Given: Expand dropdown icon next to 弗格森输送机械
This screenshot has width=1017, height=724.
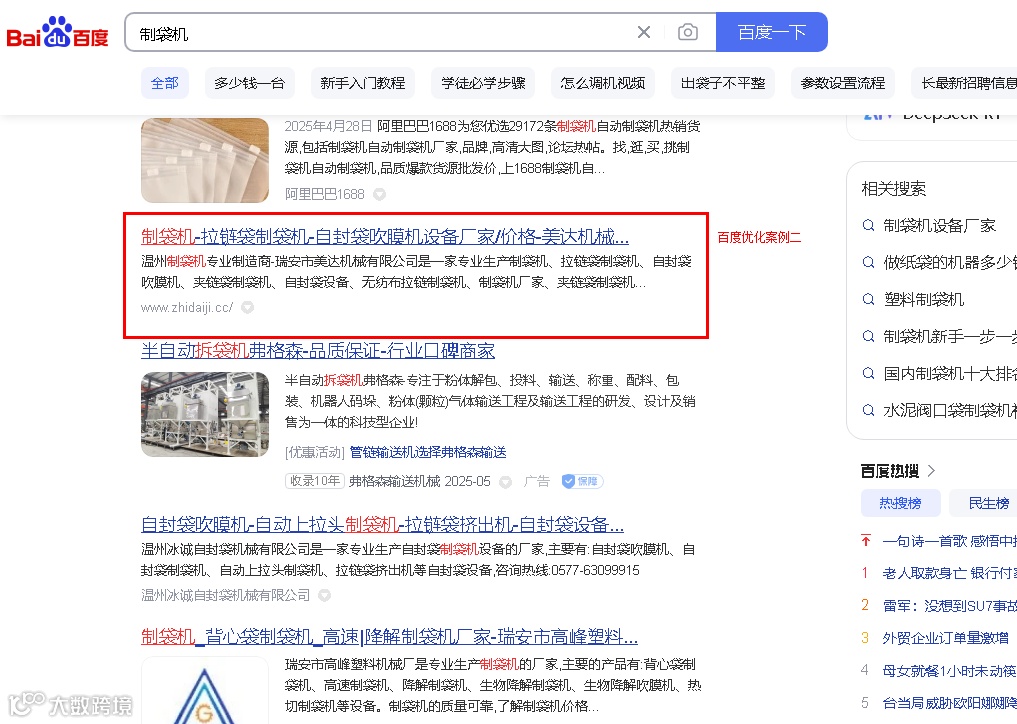Looking at the screenshot, I should point(505,481).
